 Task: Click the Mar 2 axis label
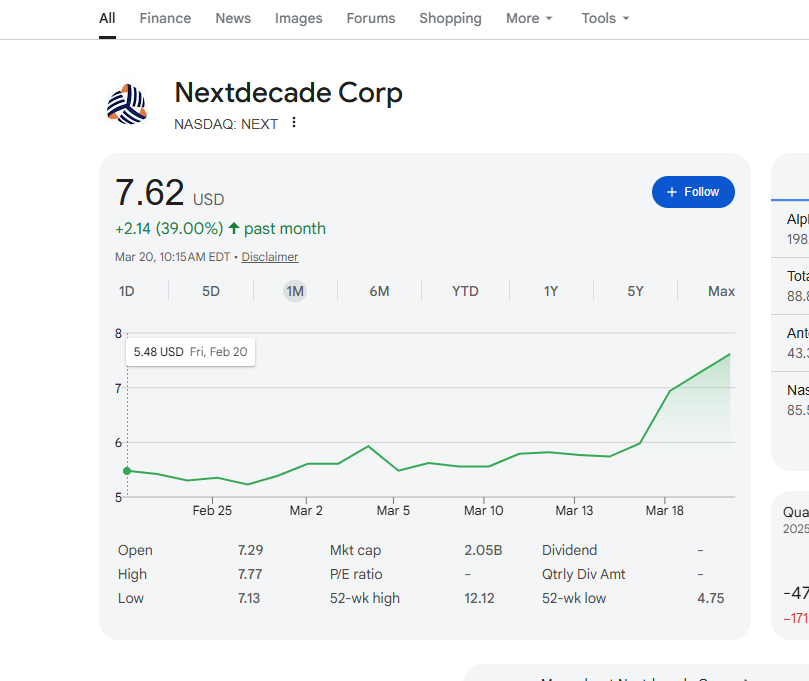pos(306,511)
